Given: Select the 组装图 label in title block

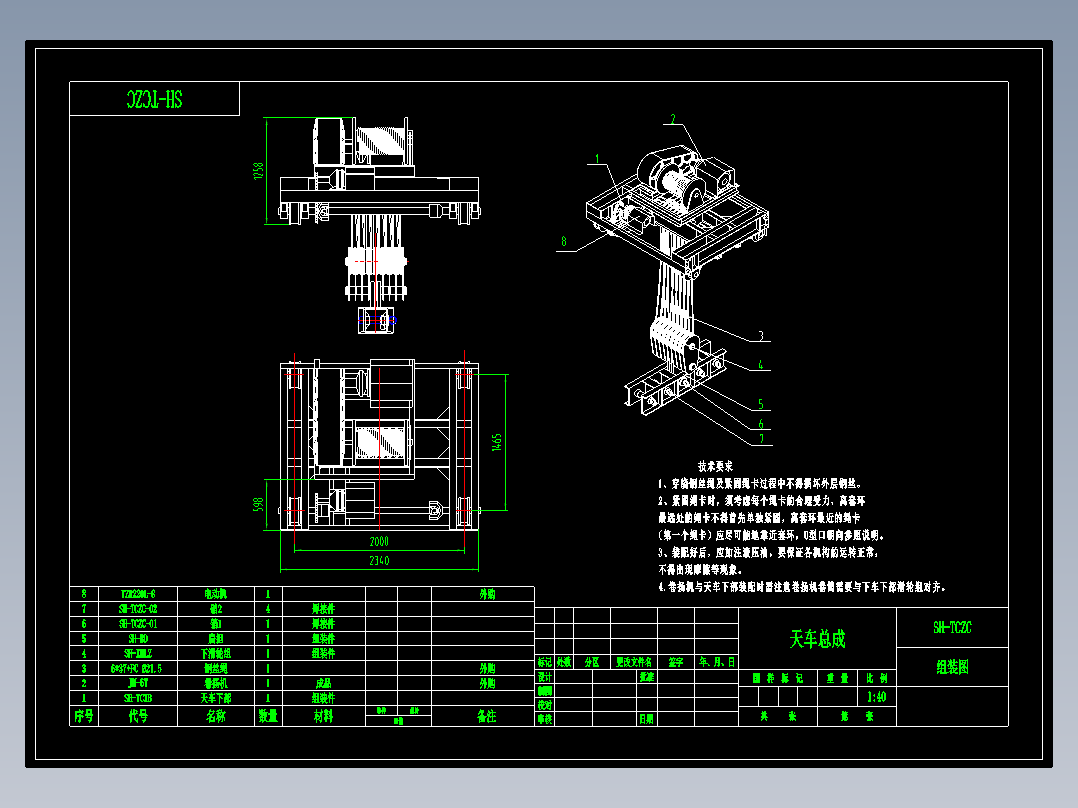Looking at the screenshot, I should (952, 666).
